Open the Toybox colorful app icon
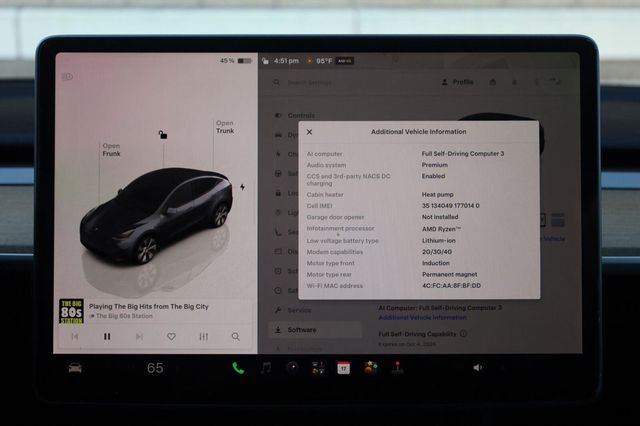Viewport: 640px width, 426px height. click(371, 367)
